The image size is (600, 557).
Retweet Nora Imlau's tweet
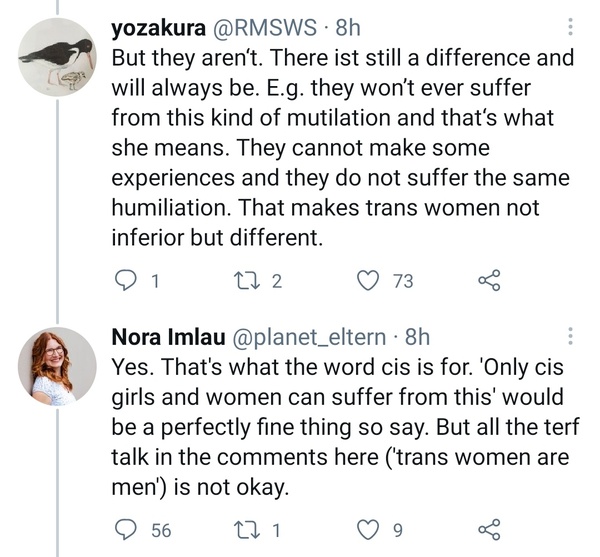pos(244,530)
